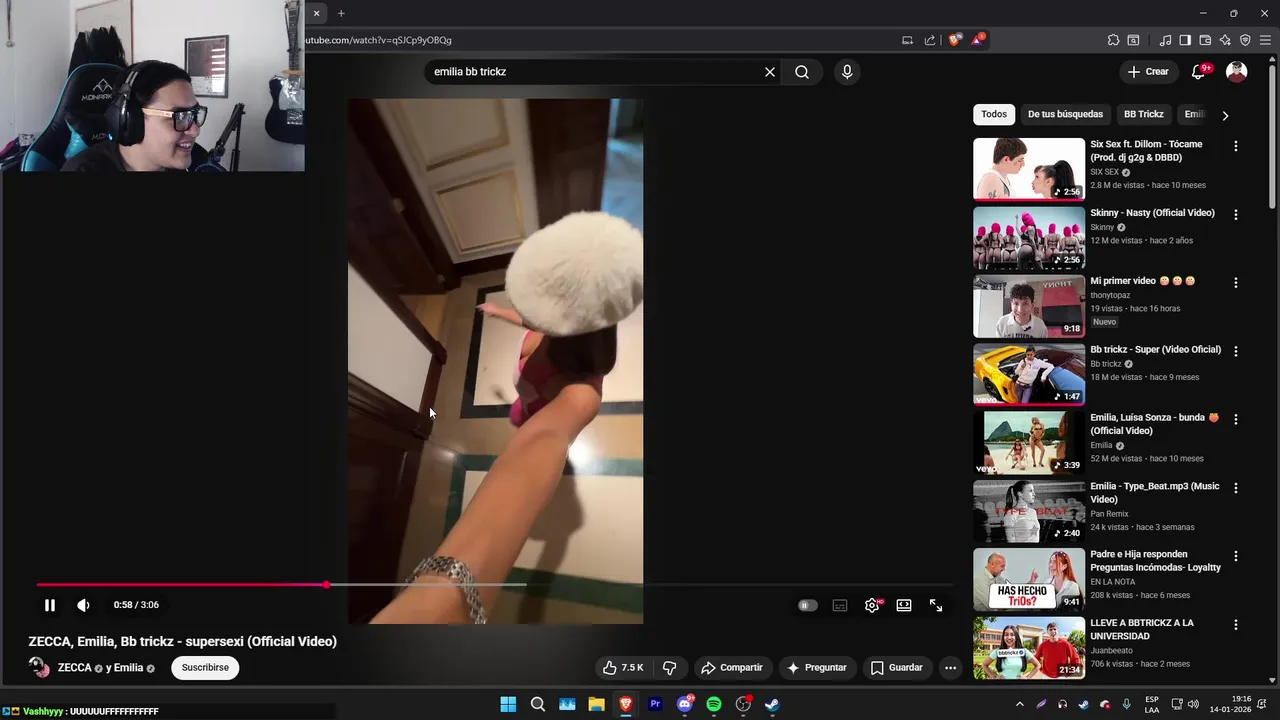
Task: Open options menu for 'Padre e Hija responden'
Action: pyautogui.click(x=1236, y=556)
